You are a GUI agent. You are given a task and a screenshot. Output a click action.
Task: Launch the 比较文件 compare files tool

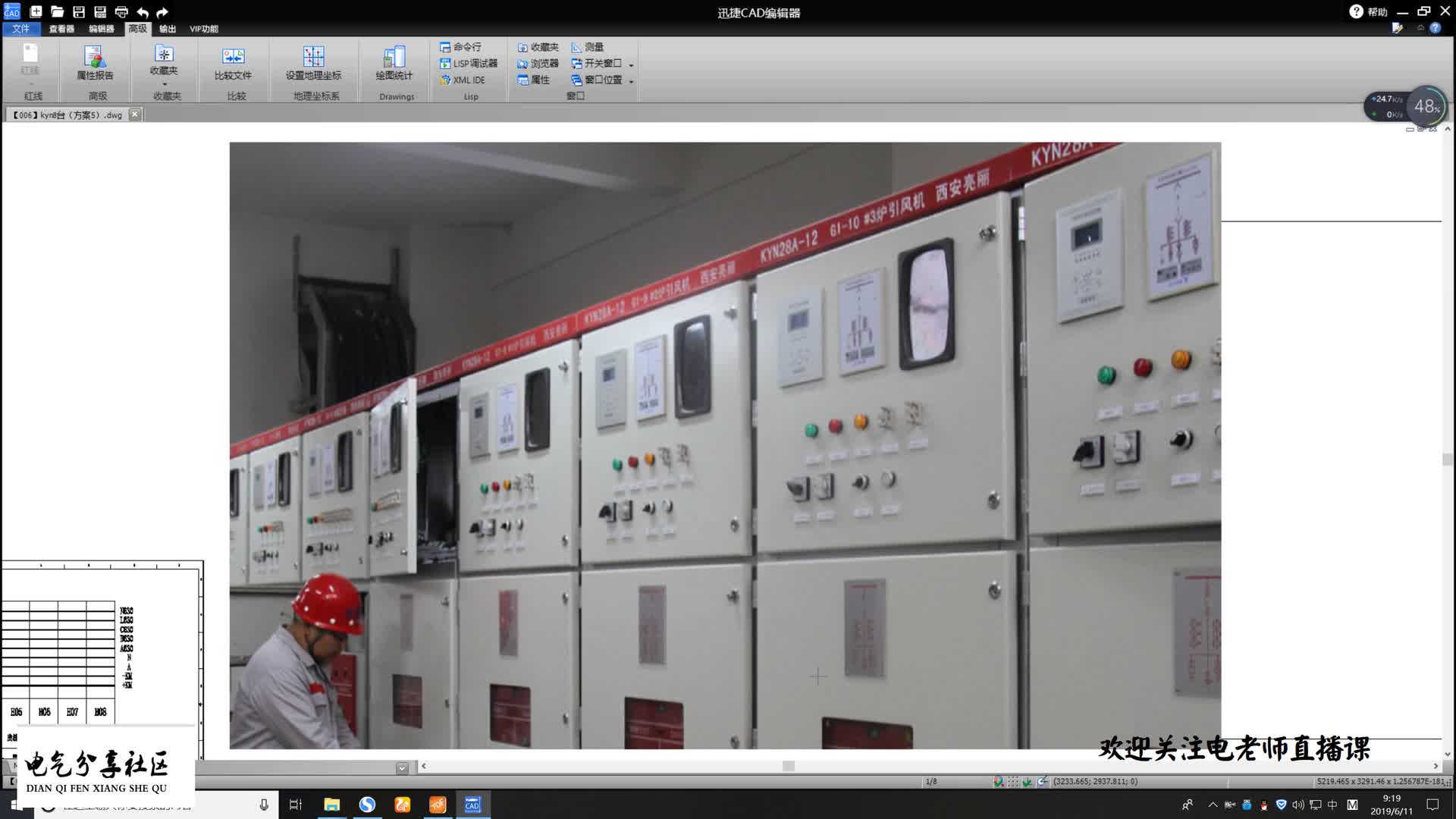coord(233,62)
